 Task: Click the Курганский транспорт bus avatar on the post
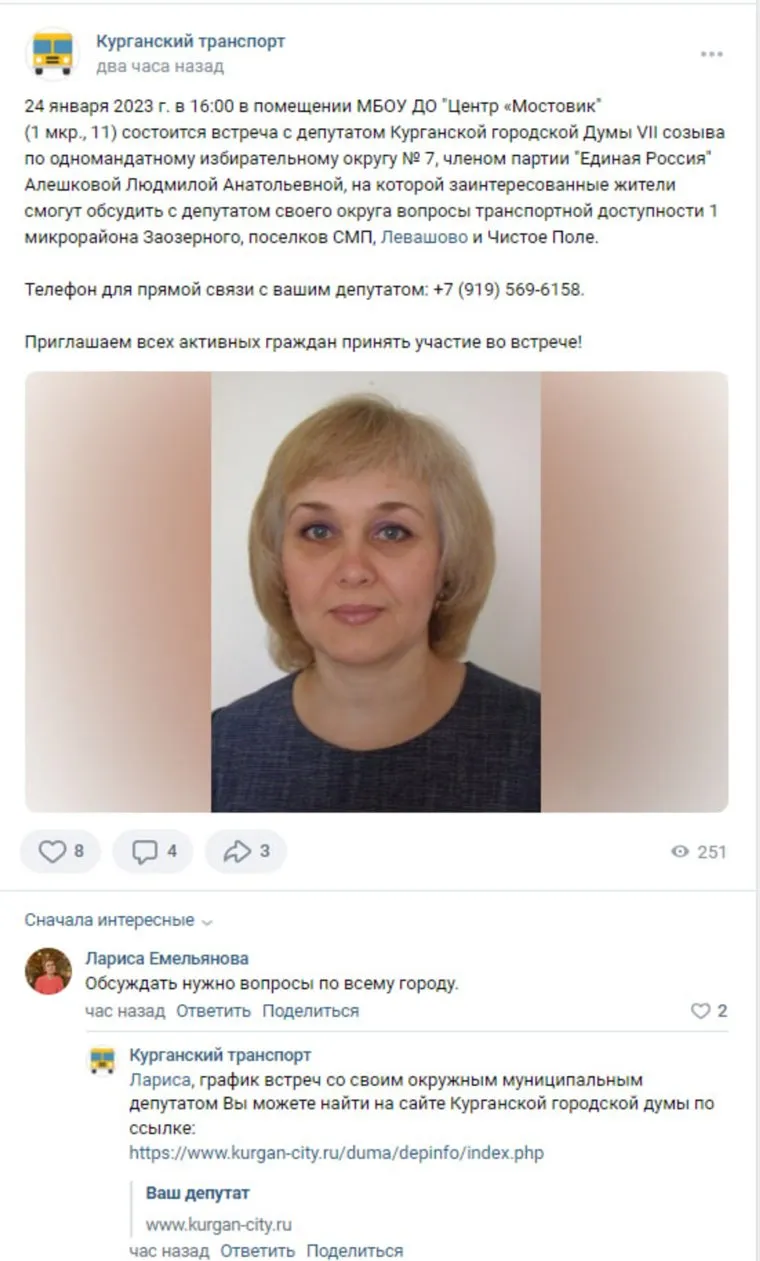click(52, 53)
